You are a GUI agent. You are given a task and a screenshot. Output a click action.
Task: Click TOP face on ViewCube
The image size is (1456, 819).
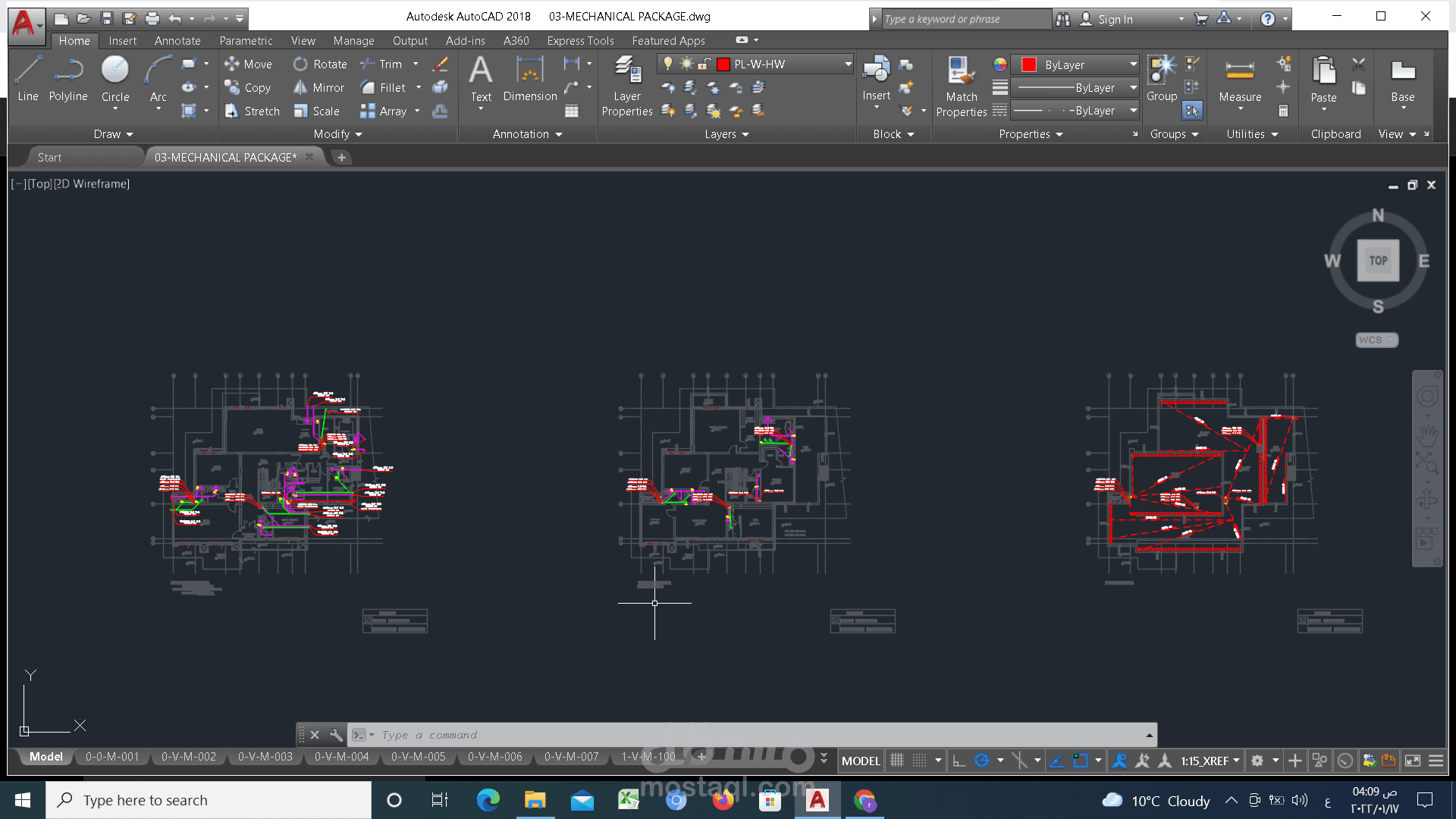1378,260
